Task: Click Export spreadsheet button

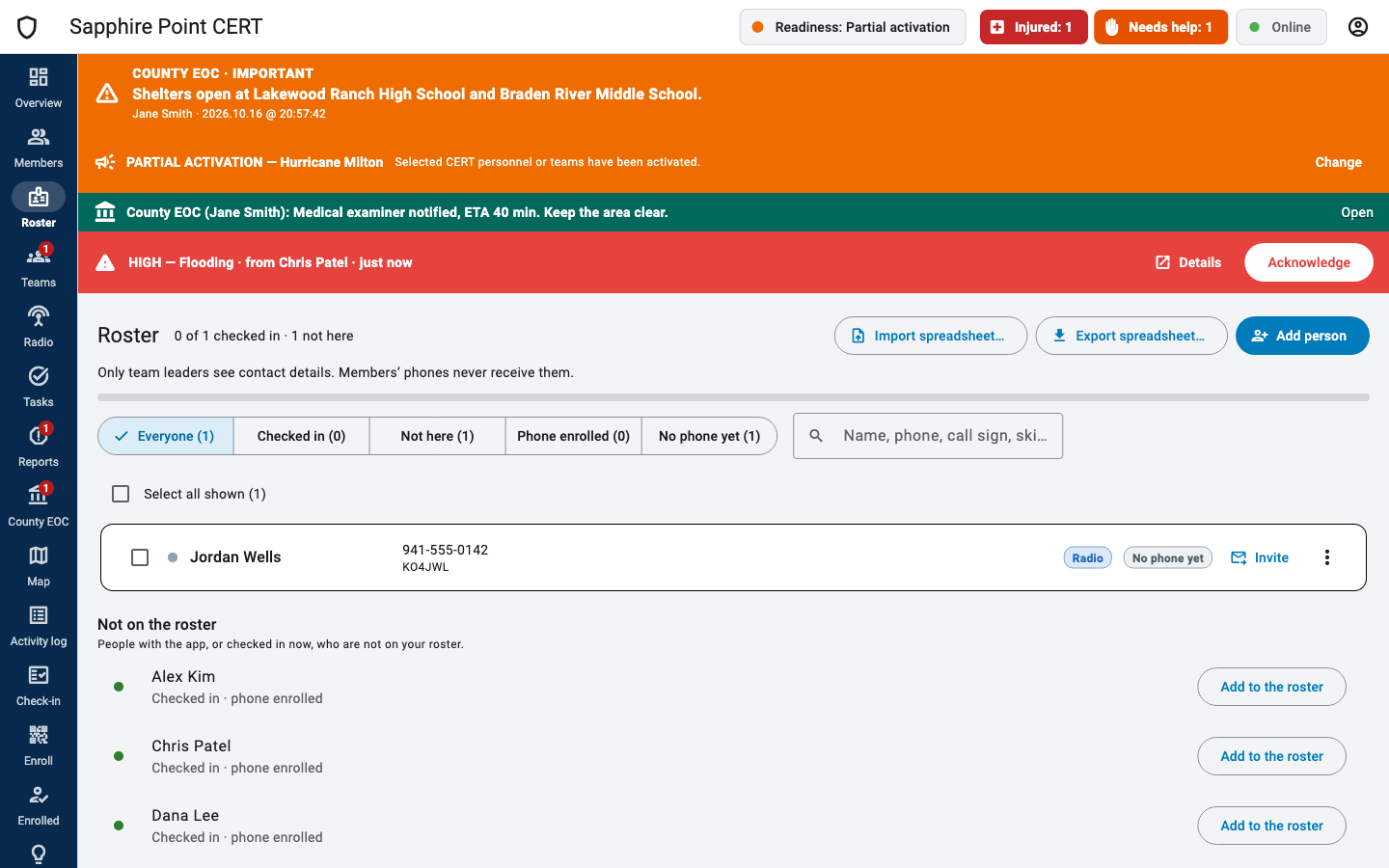Action: click(1131, 336)
